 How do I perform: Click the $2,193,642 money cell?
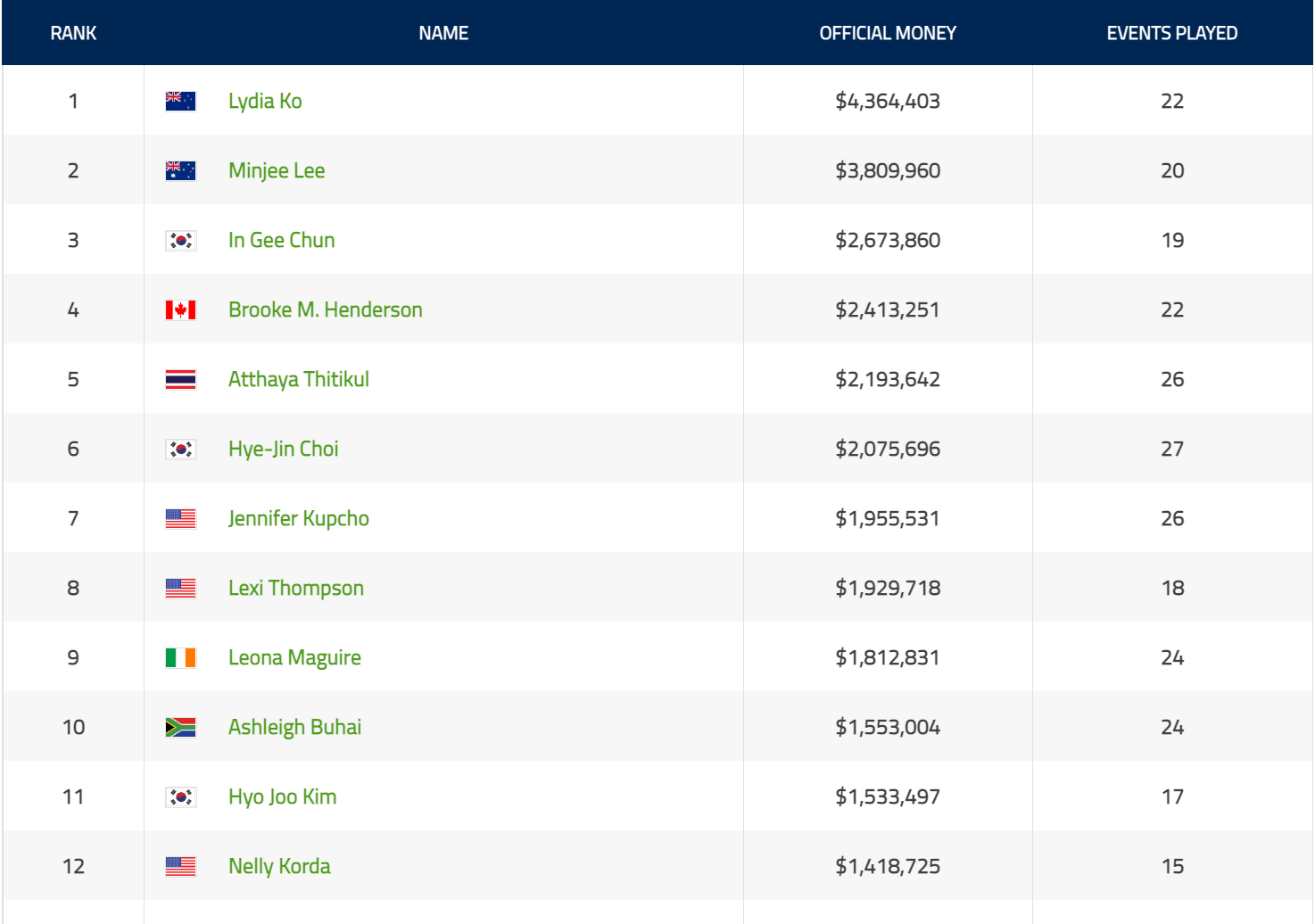tap(888, 379)
